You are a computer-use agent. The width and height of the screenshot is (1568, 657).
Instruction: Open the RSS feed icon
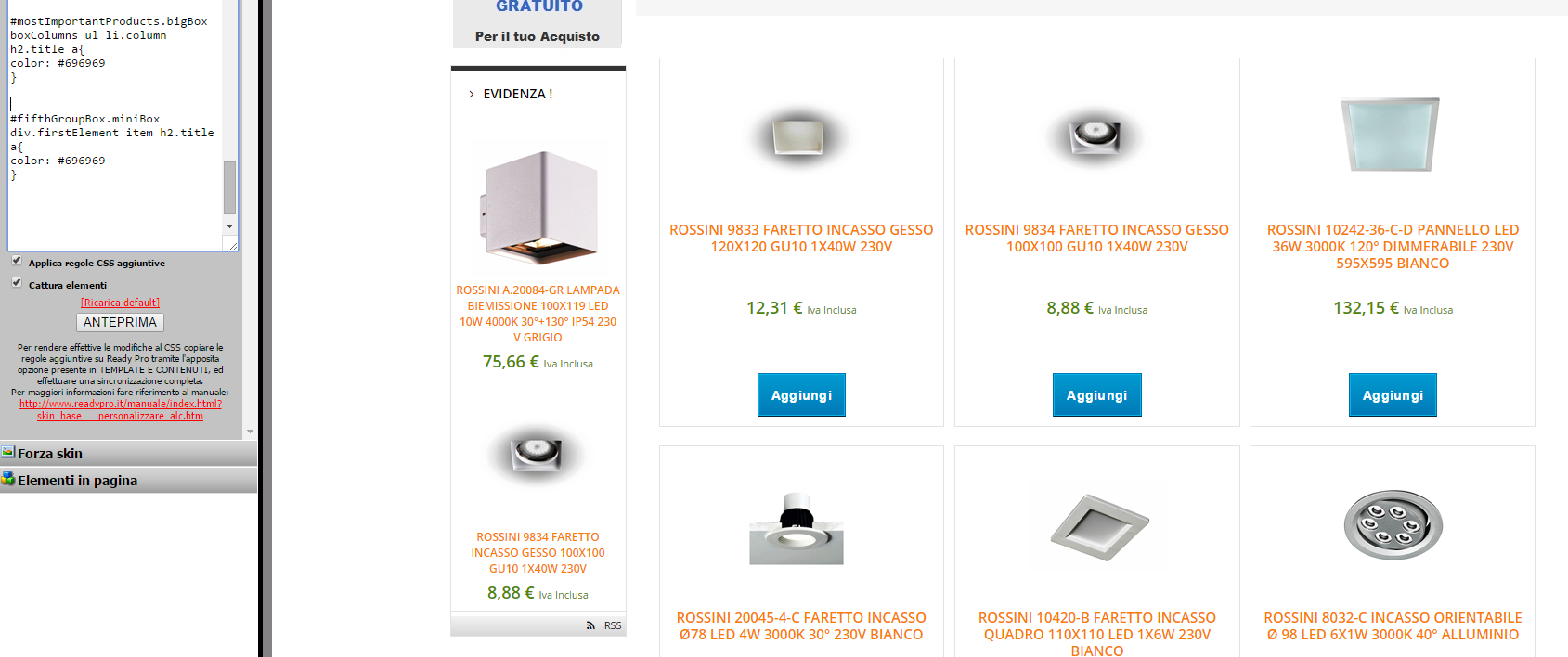(590, 625)
